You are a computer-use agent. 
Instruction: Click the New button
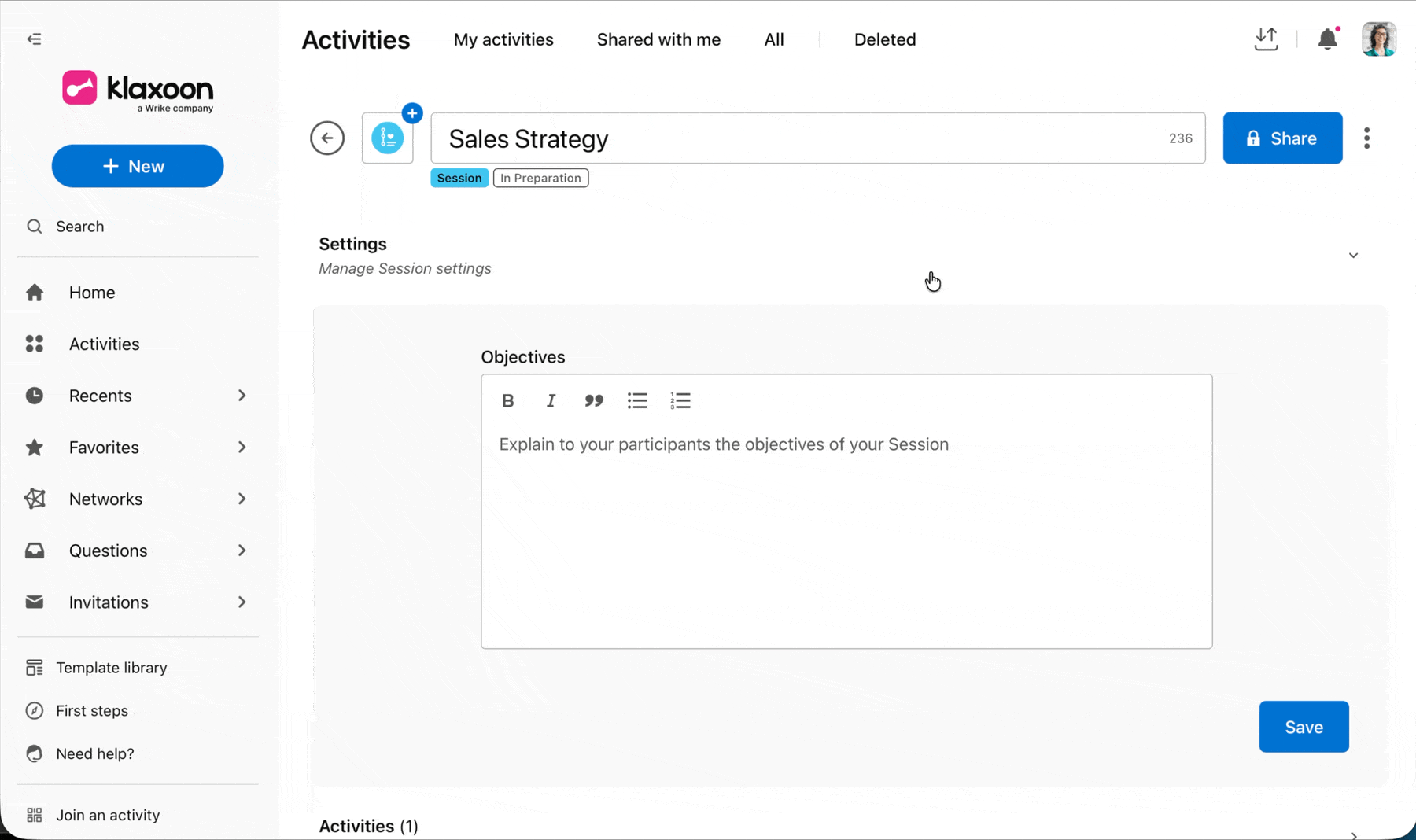coord(138,166)
